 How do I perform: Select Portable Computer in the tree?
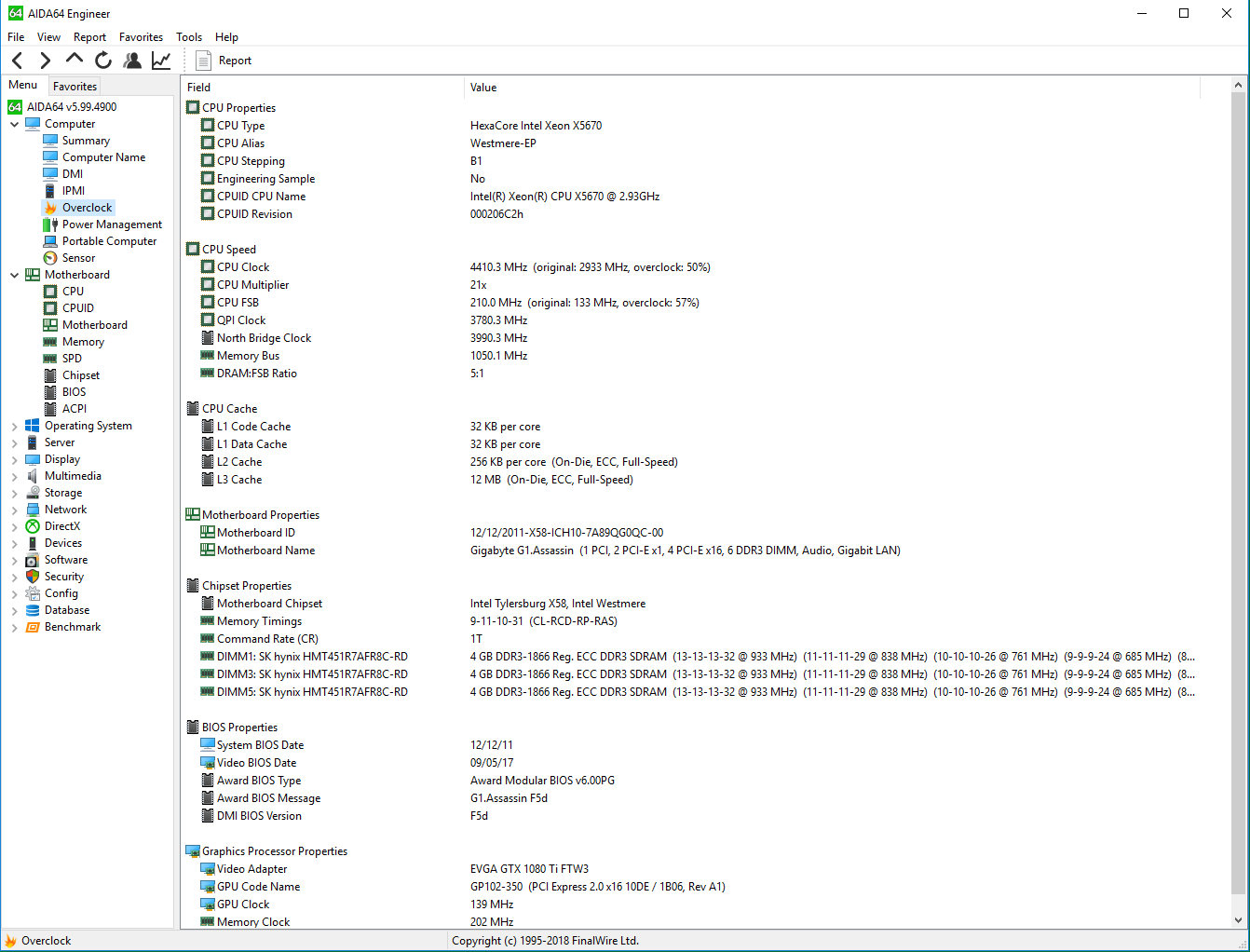click(x=109, y=241)
